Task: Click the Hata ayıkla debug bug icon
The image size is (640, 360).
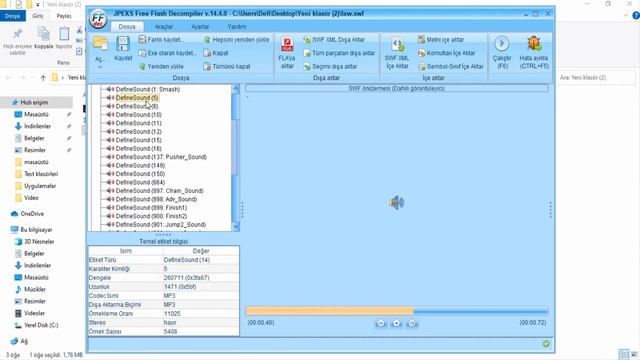Action: pyautogui.click(x=534, y=43)
